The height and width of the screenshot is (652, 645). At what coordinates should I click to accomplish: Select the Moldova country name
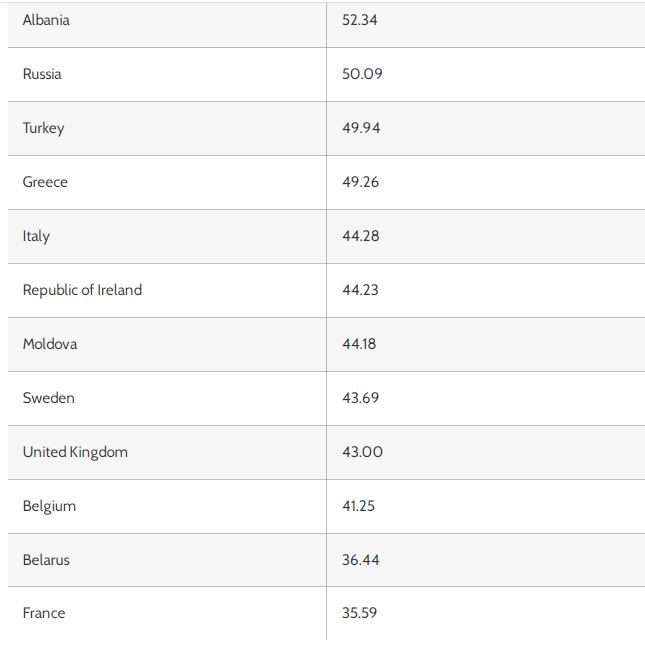tap(50, 344)
